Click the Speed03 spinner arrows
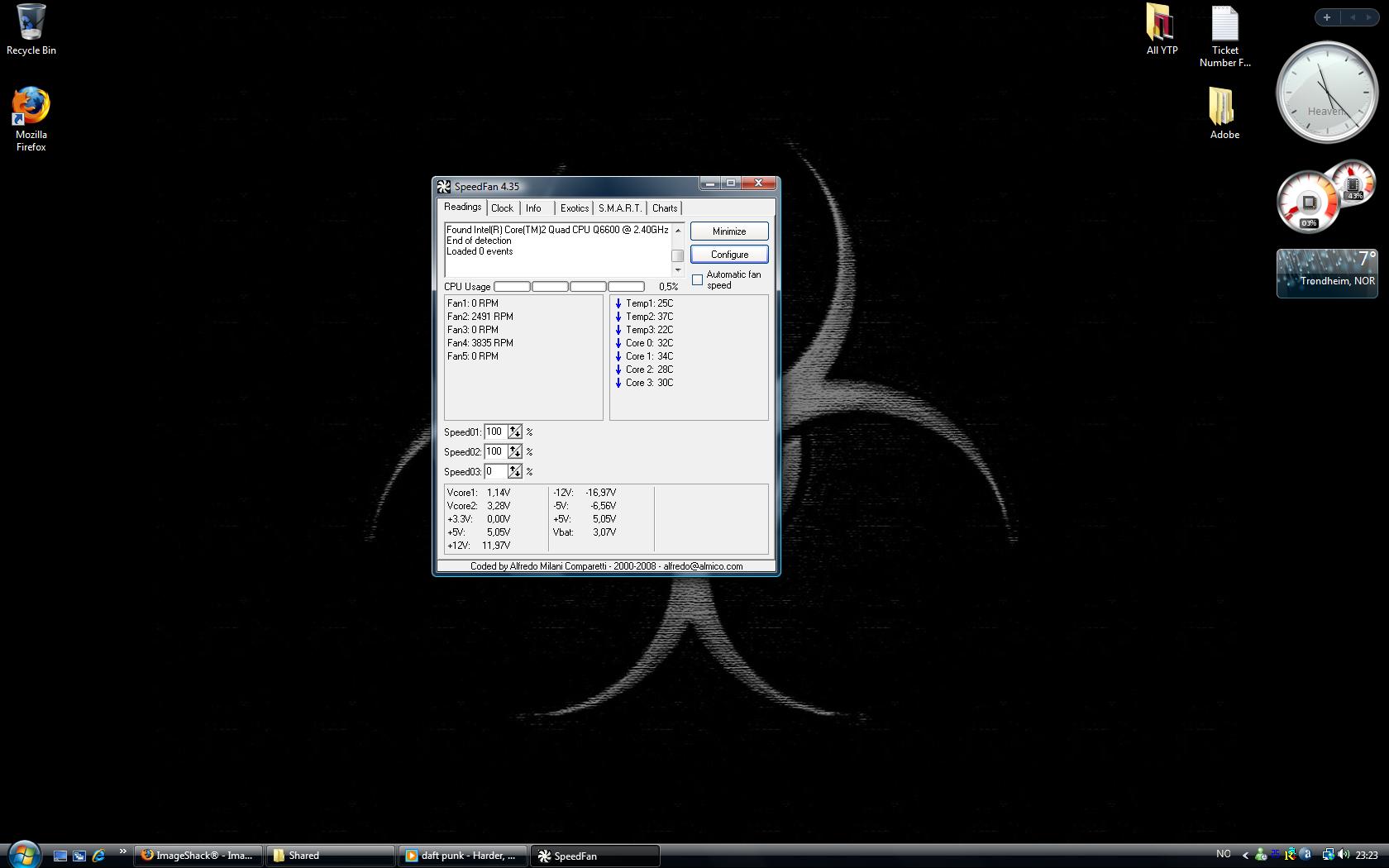This screenshot has height=868, width=1389. [x=515, y=471]
